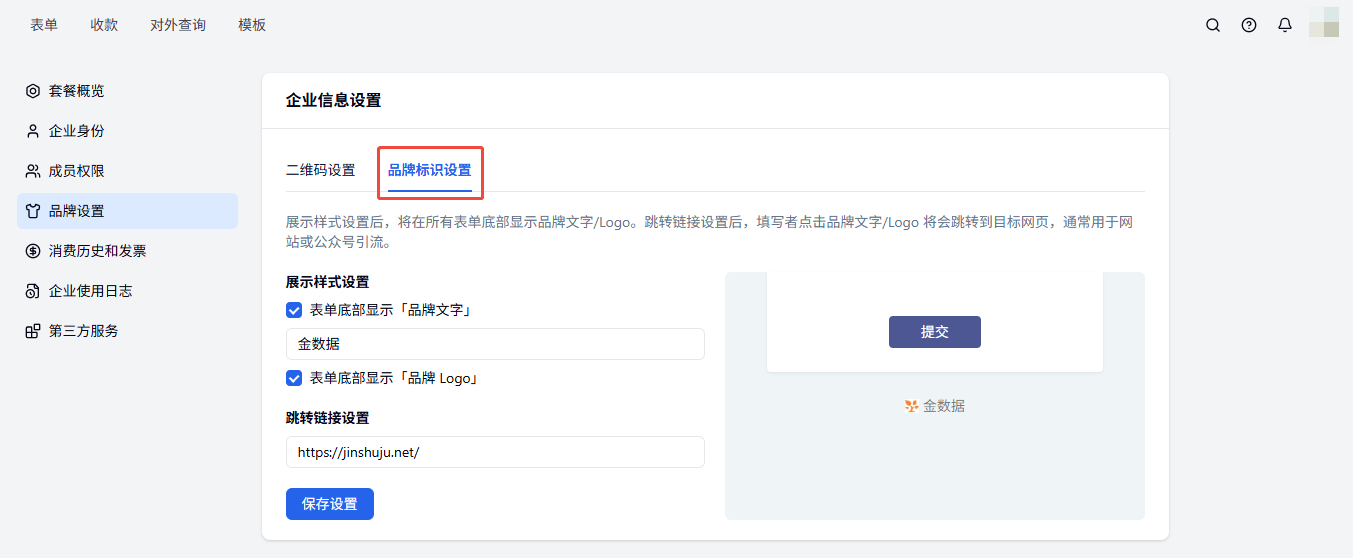The image size is (1353, 558).
Task: Select the 品牌标识设置 tab
Action: click(429, 170)
